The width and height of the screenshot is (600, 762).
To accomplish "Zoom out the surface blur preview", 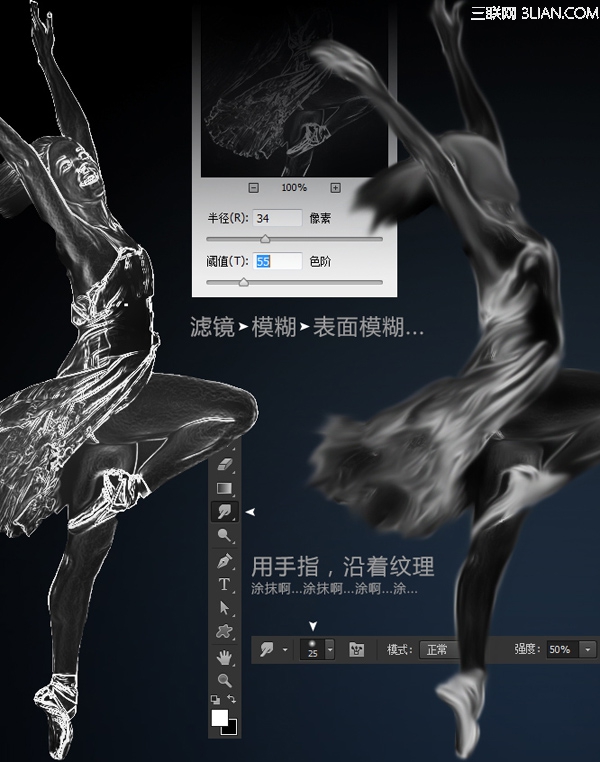I will 254,188.
